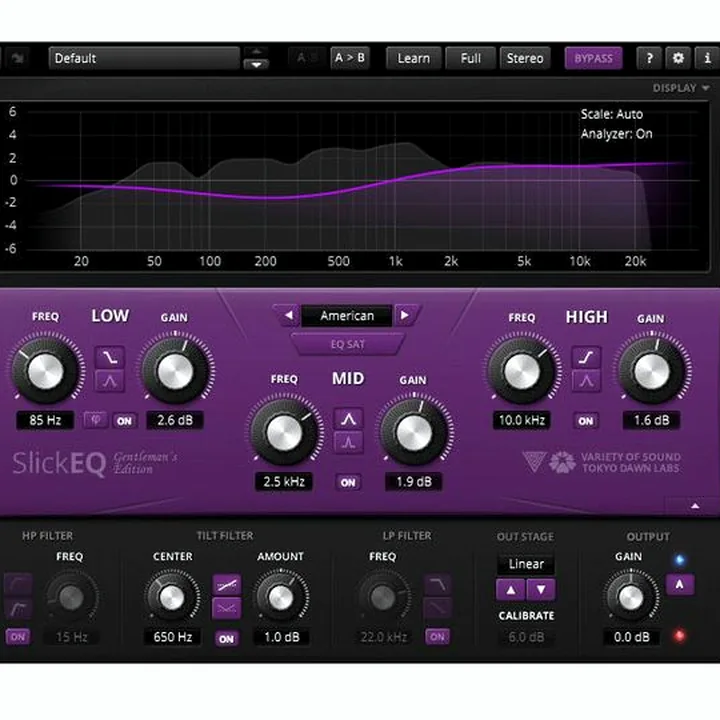
Task: Click the 2.5 kHz mid frequency value field
Action: pyautogui.click(x=284, y=482)
